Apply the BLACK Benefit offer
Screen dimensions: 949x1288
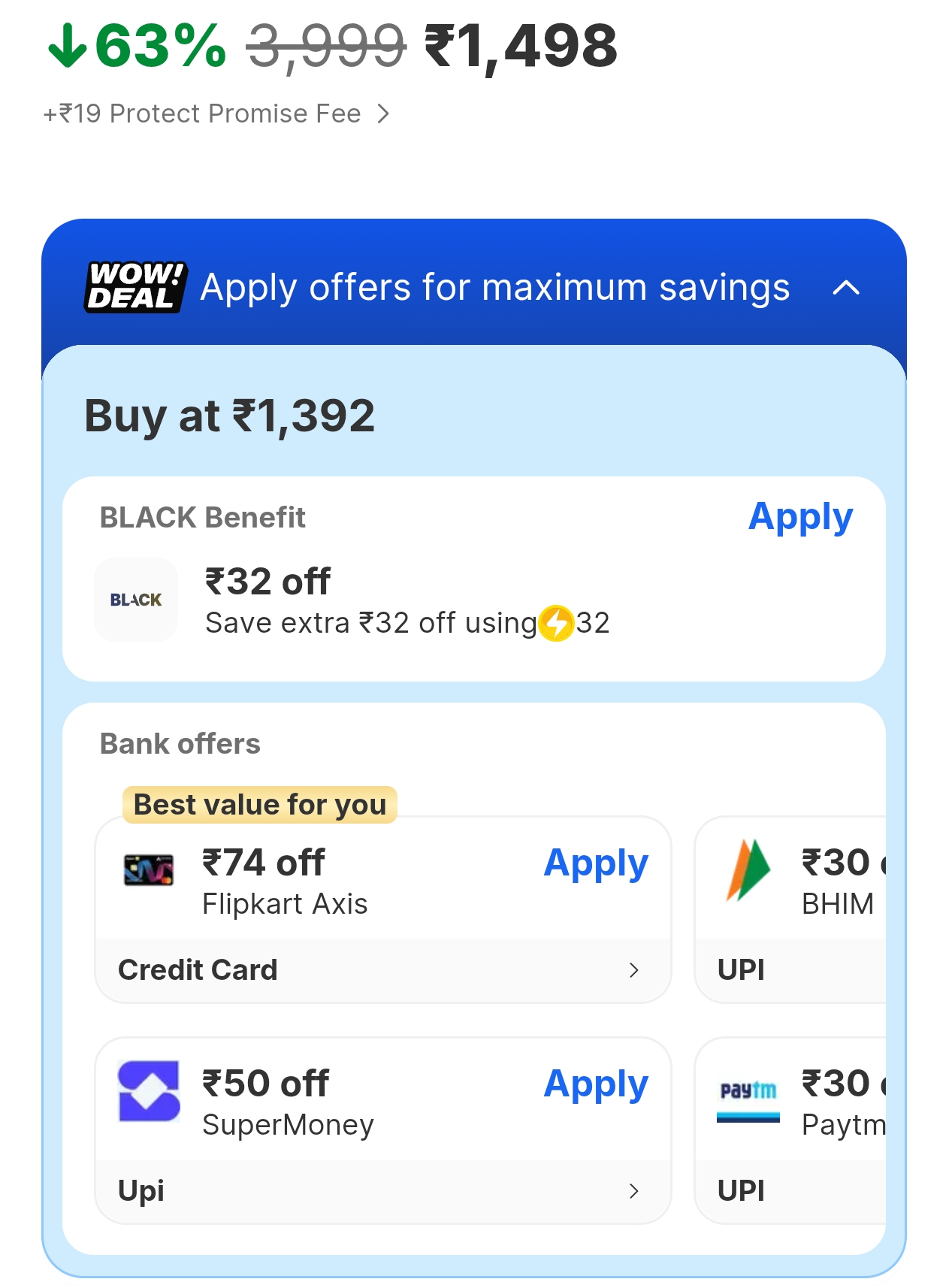click(800, 517)
